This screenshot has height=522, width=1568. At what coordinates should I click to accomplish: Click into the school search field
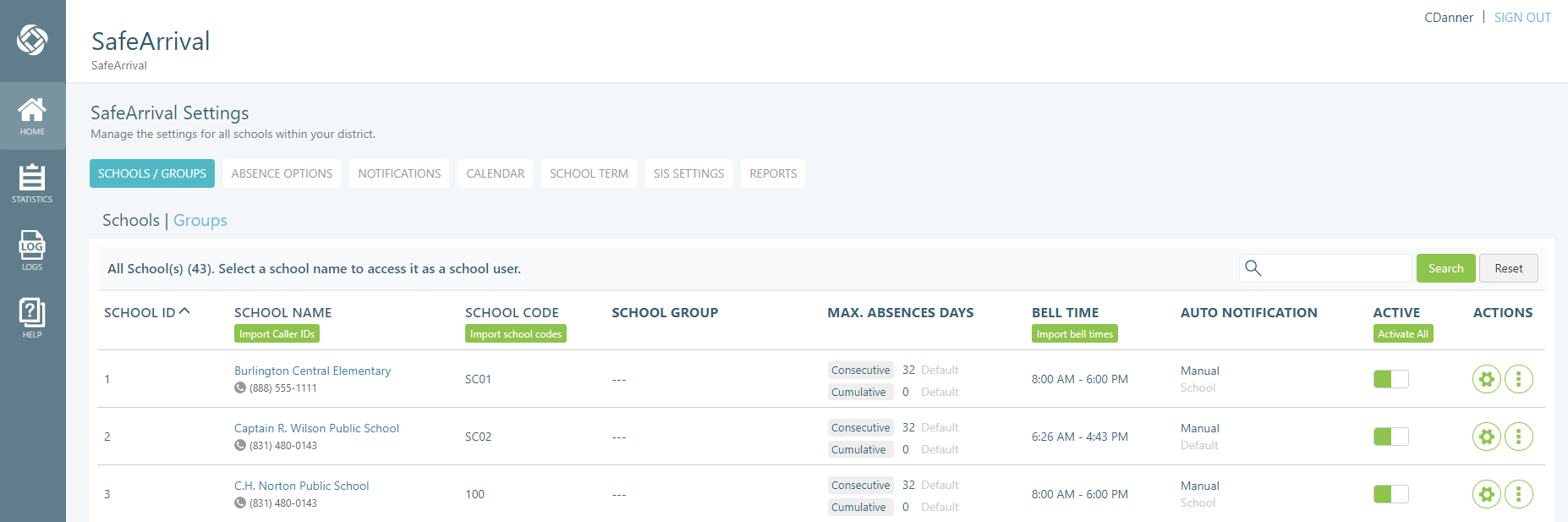point(1336,268)
